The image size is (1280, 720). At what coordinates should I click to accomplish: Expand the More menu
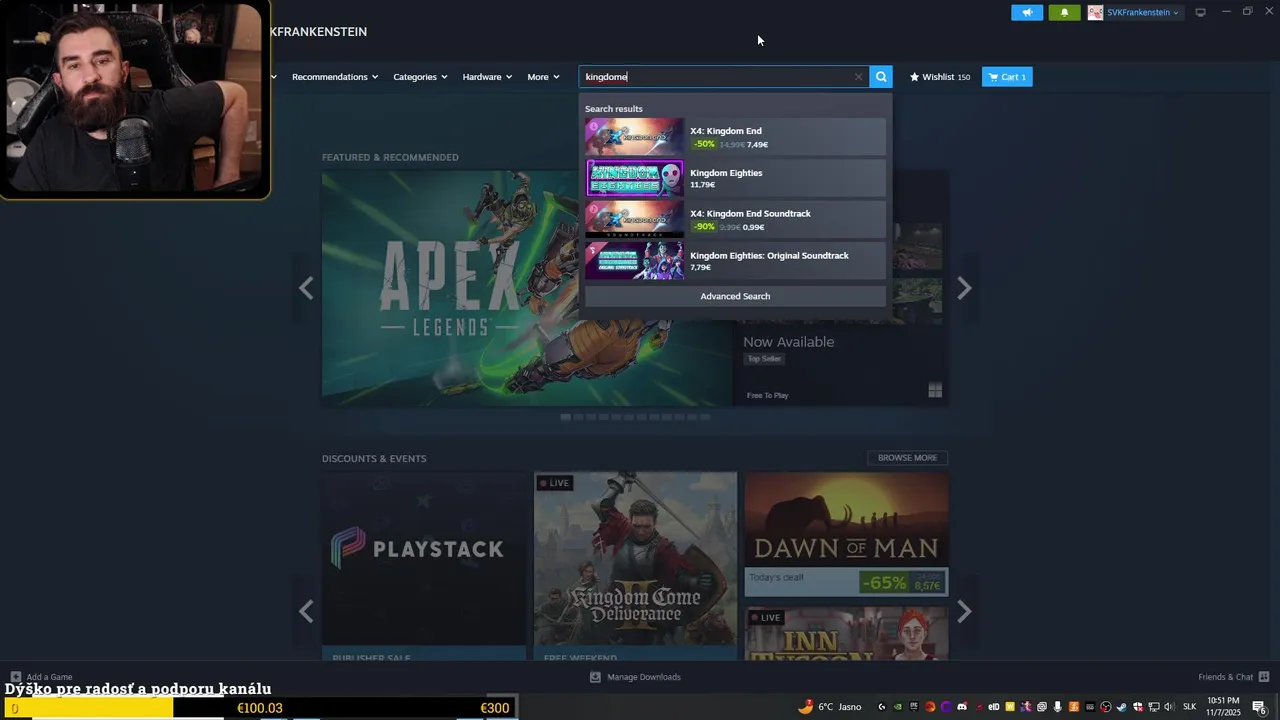point(543,77)
